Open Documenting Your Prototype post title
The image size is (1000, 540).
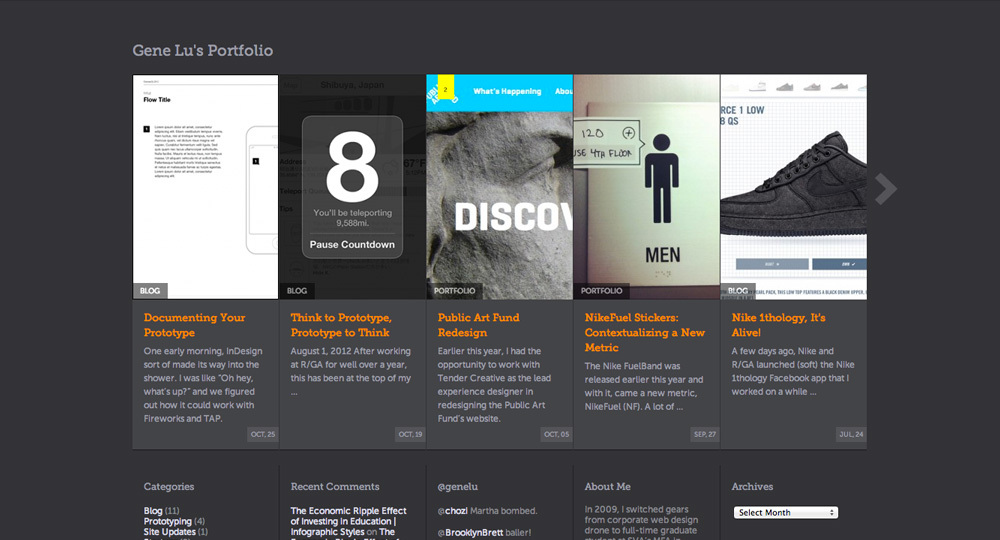[195, 325]
